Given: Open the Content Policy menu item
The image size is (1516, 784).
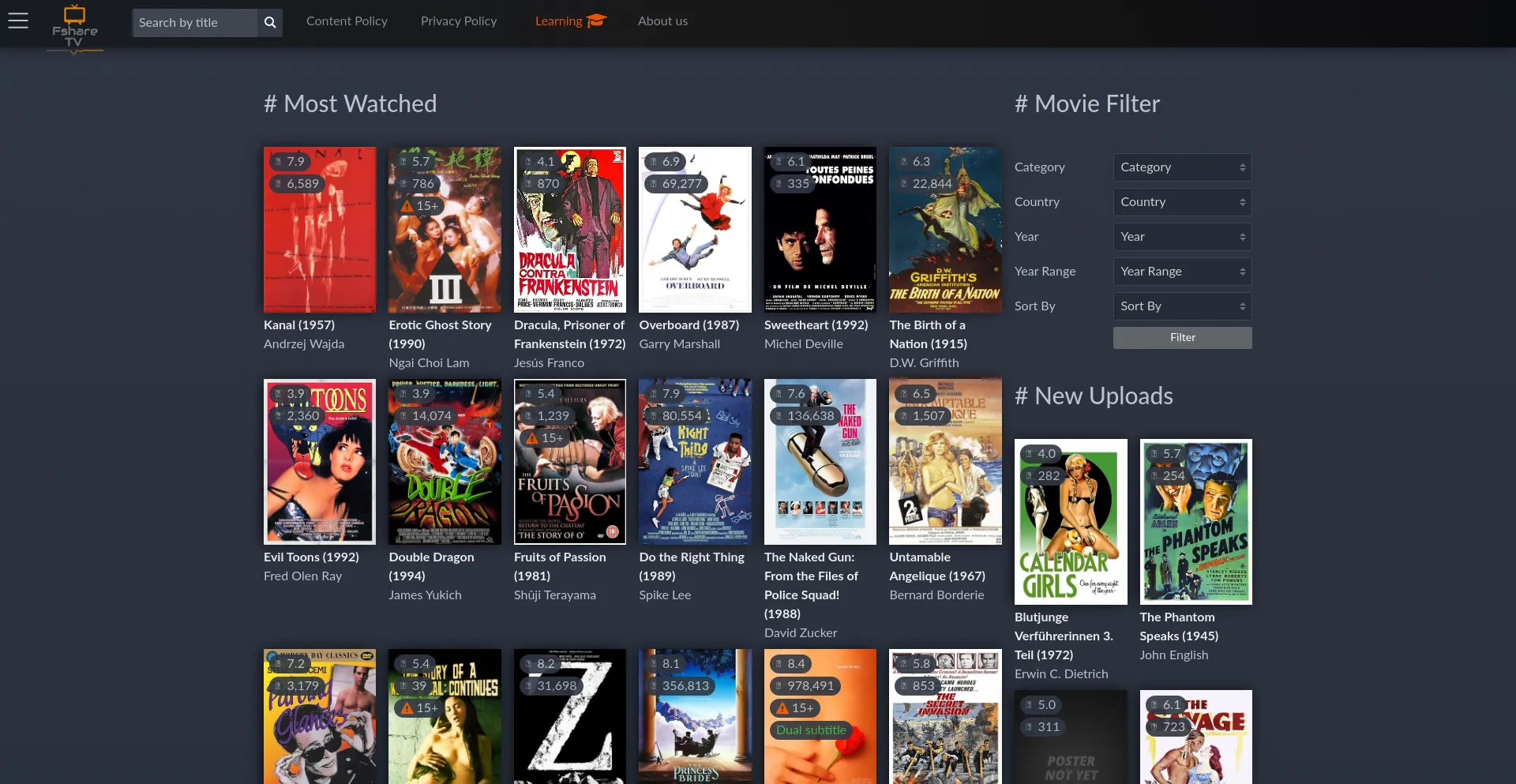Looking at the screenshot, I should coord(347,21).
